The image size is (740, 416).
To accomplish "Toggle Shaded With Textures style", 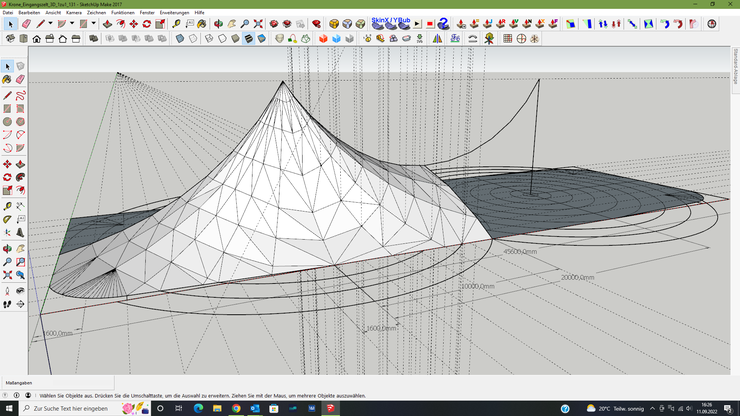I will (x=249, y=39).
